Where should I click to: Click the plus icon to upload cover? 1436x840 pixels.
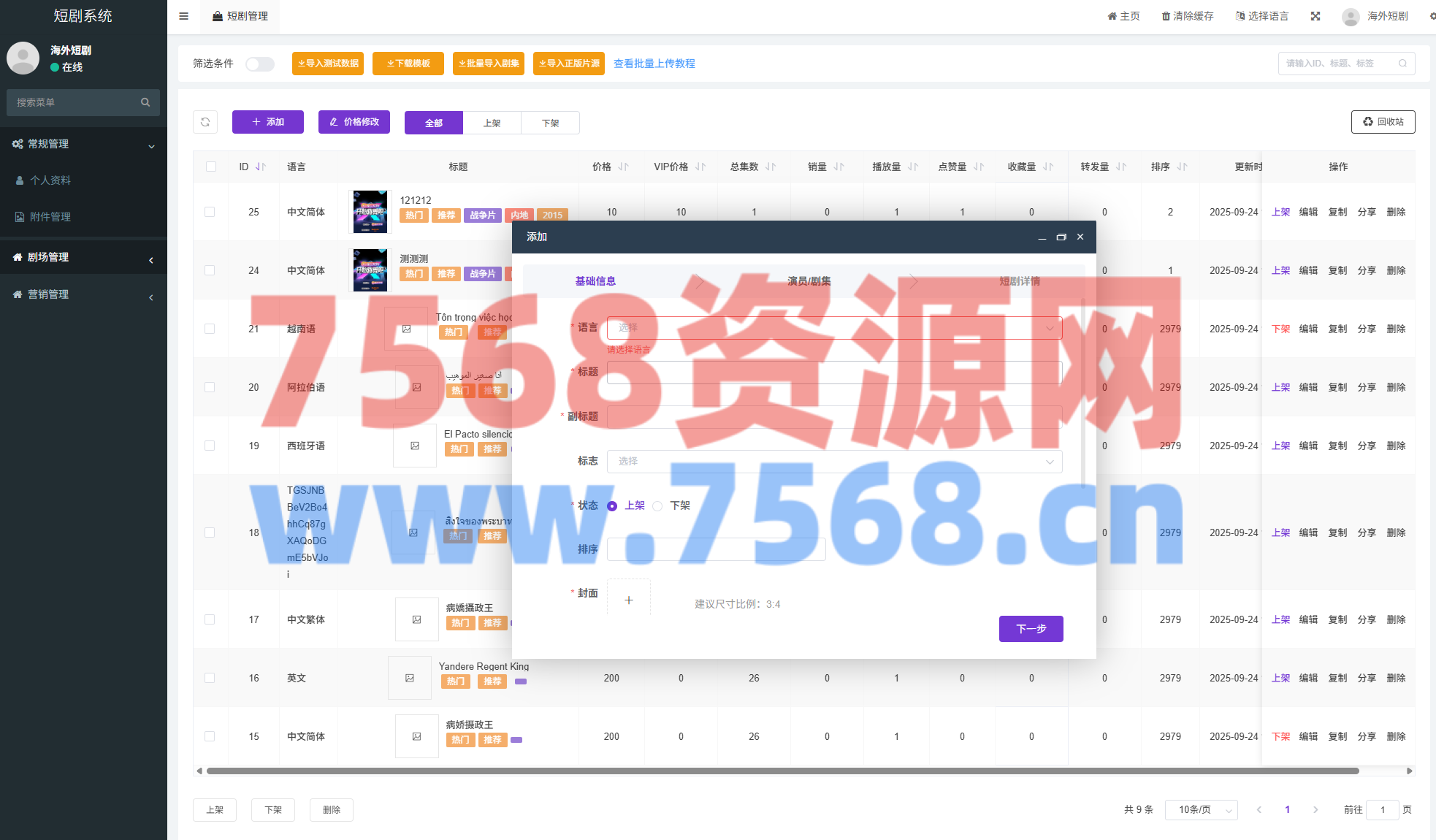(628, 600)
